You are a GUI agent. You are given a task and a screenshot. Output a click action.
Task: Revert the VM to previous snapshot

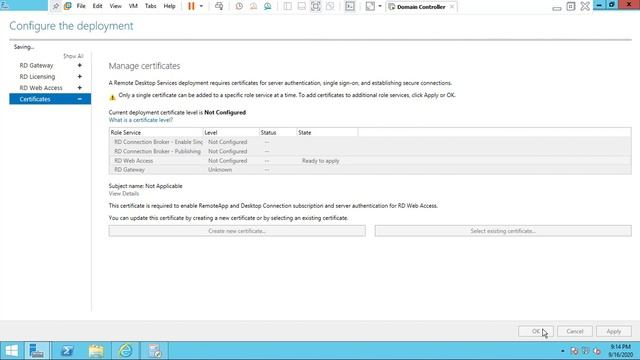(253, 6)
